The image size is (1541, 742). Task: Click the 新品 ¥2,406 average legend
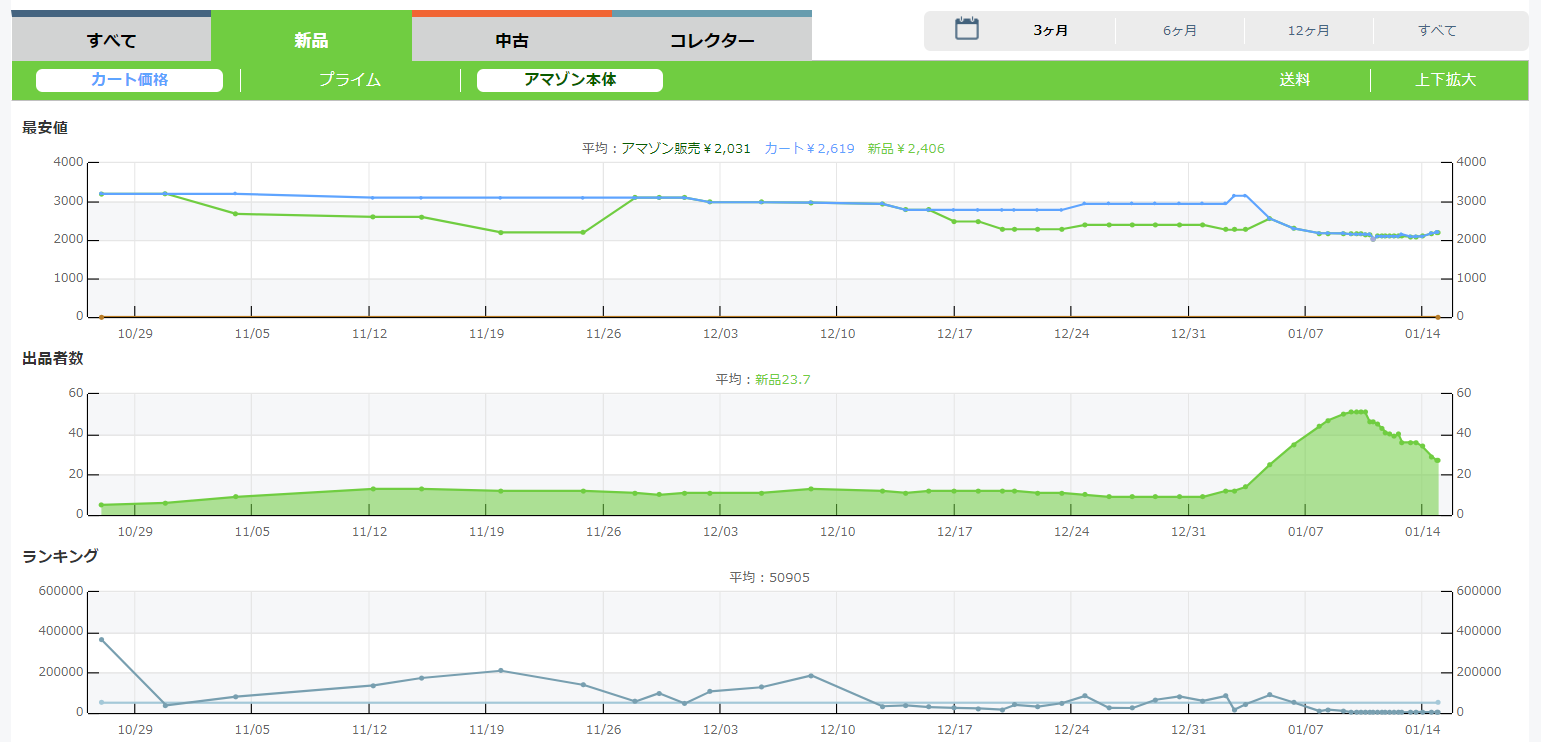click(x=905, y=148)
